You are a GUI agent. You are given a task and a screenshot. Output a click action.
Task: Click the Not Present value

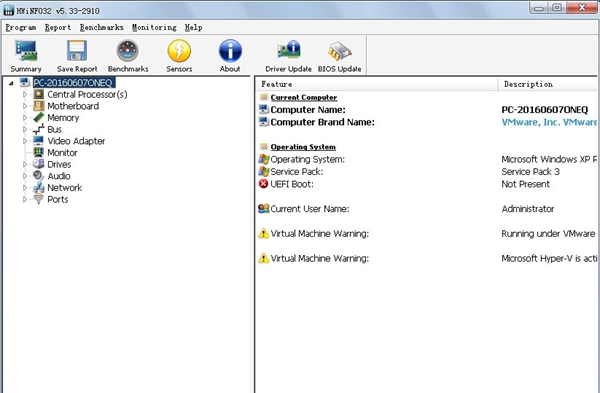pos(525,184)
